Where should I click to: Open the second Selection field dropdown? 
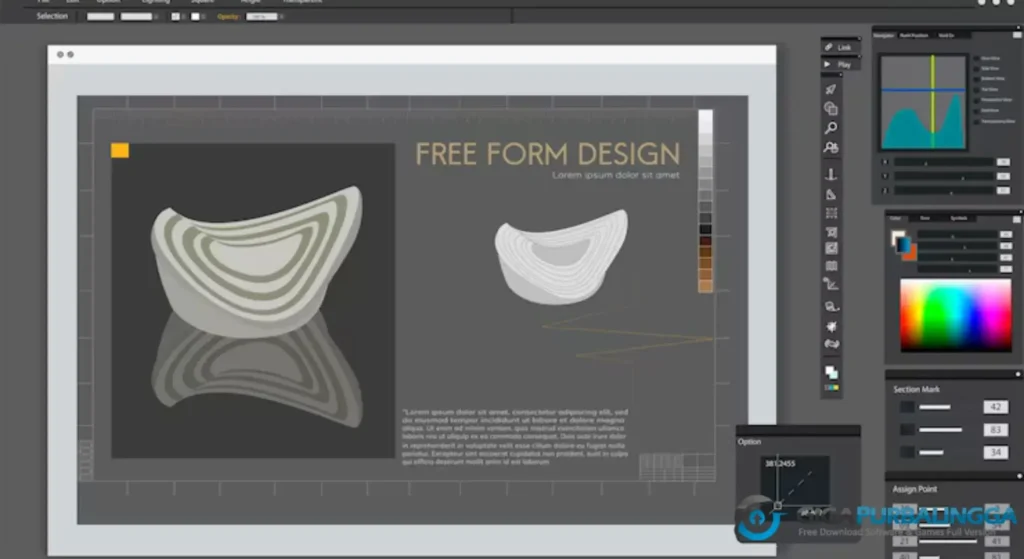[156, 16]
